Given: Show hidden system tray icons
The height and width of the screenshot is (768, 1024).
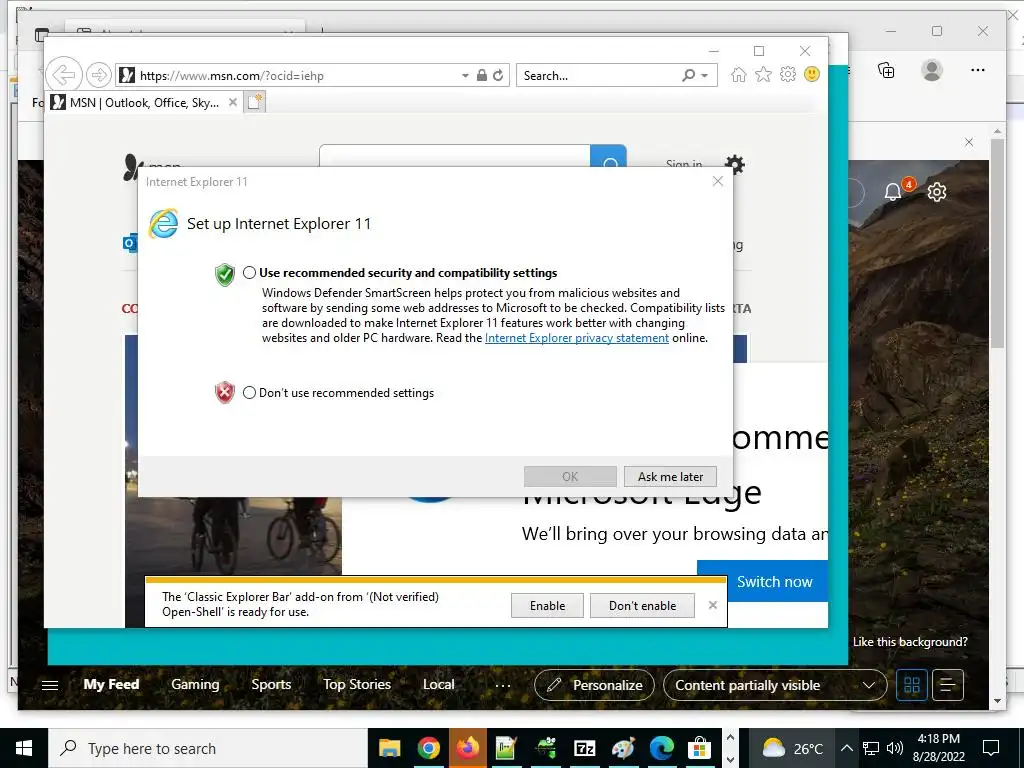Looking at the screenshot, I should tap(846, 748).
